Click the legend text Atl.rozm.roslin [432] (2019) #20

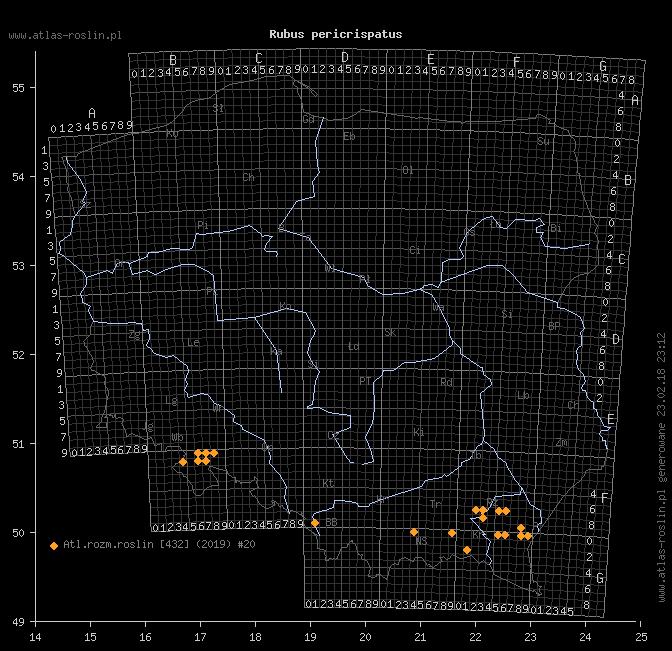pyautogui.click(x=159, y=544)
